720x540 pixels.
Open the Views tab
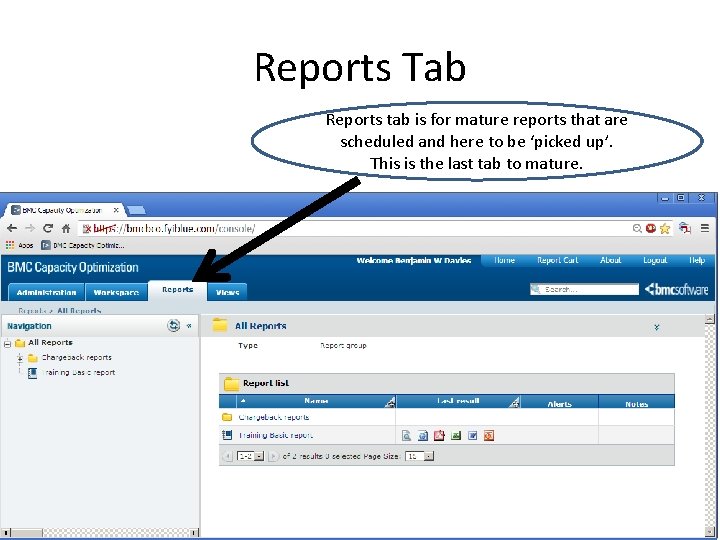(x=227, y=292)
